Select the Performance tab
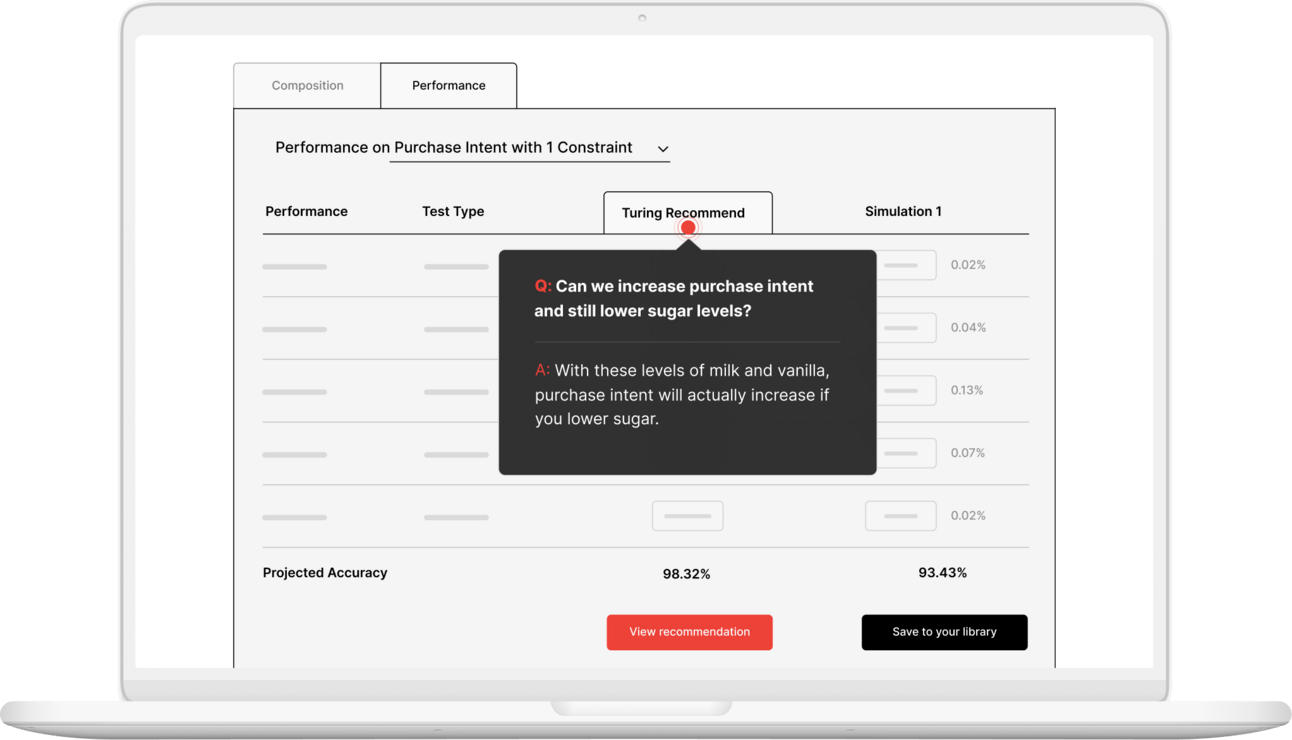 click(449, 86)
